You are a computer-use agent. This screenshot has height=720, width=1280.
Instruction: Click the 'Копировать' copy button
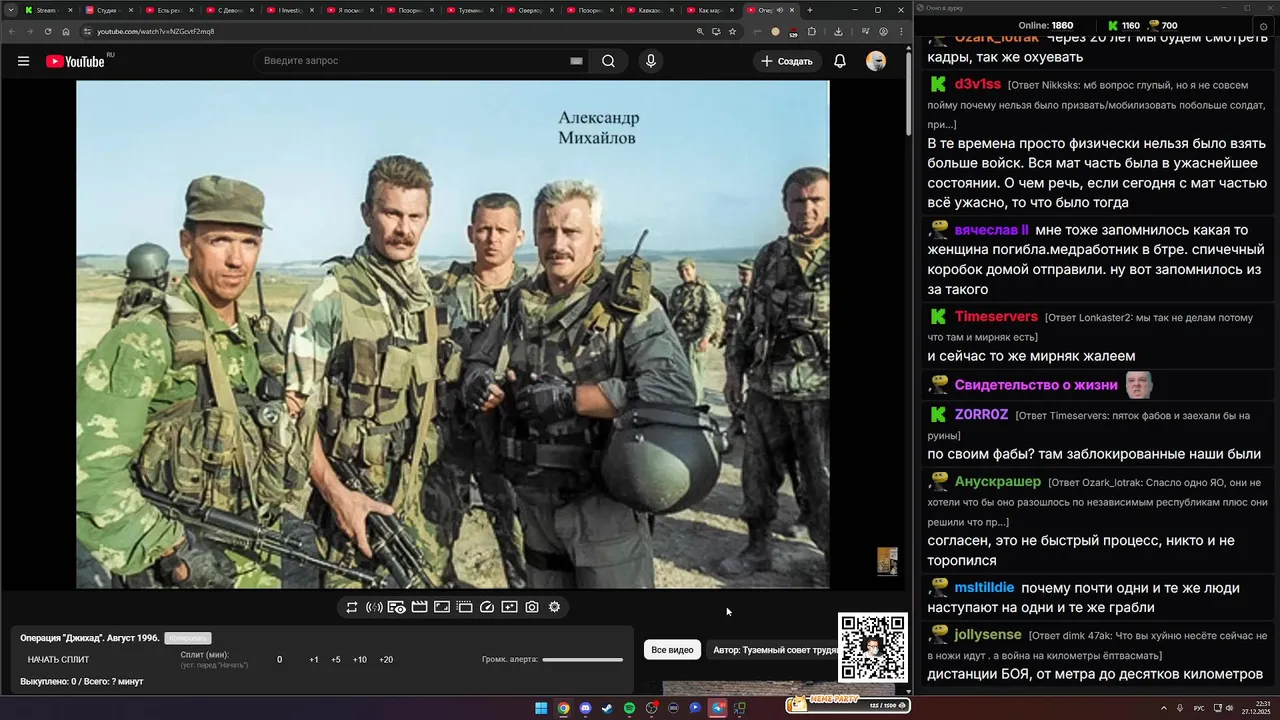(188, 638)
